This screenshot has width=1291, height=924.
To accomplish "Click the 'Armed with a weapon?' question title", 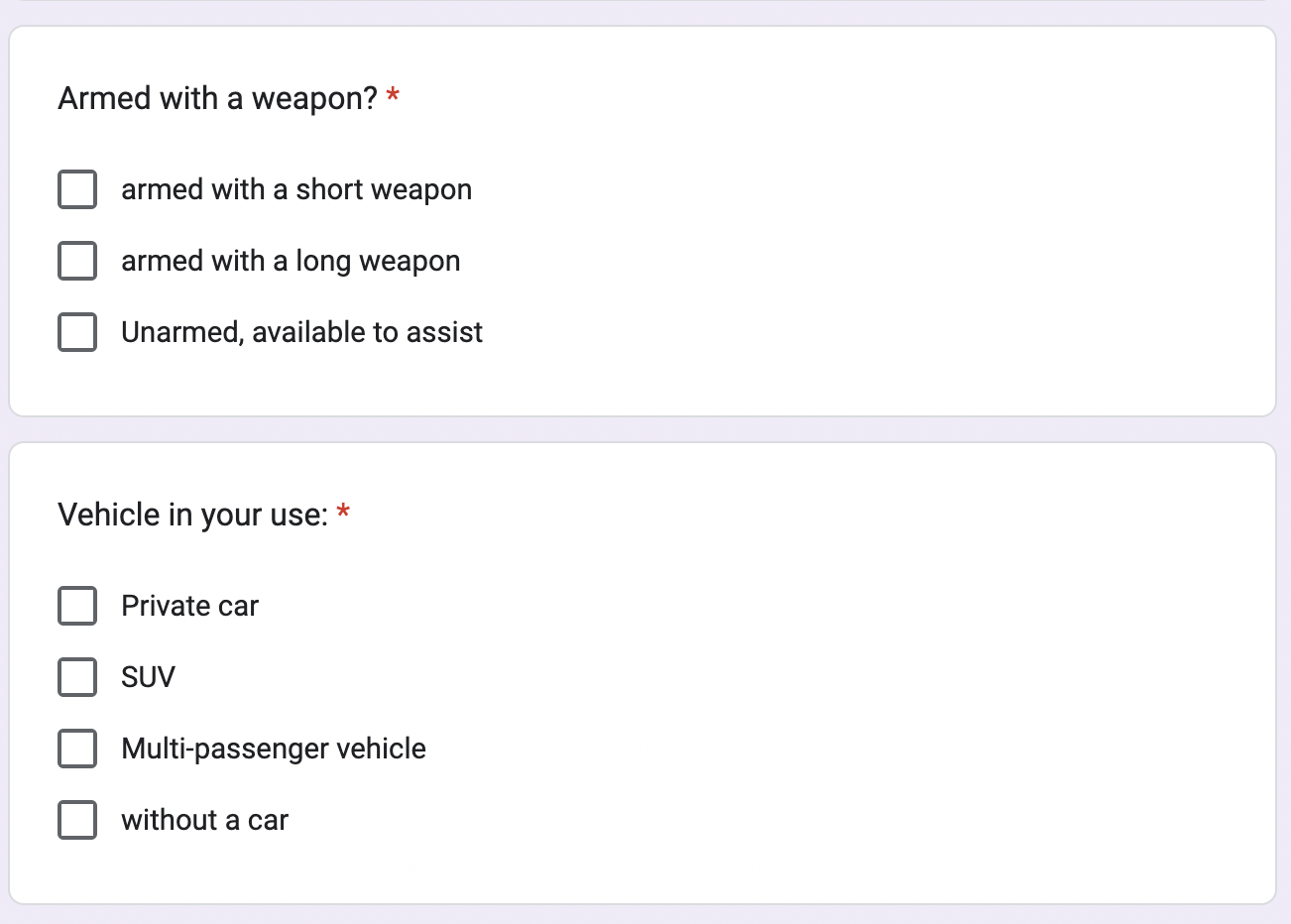I will point(217,98).
